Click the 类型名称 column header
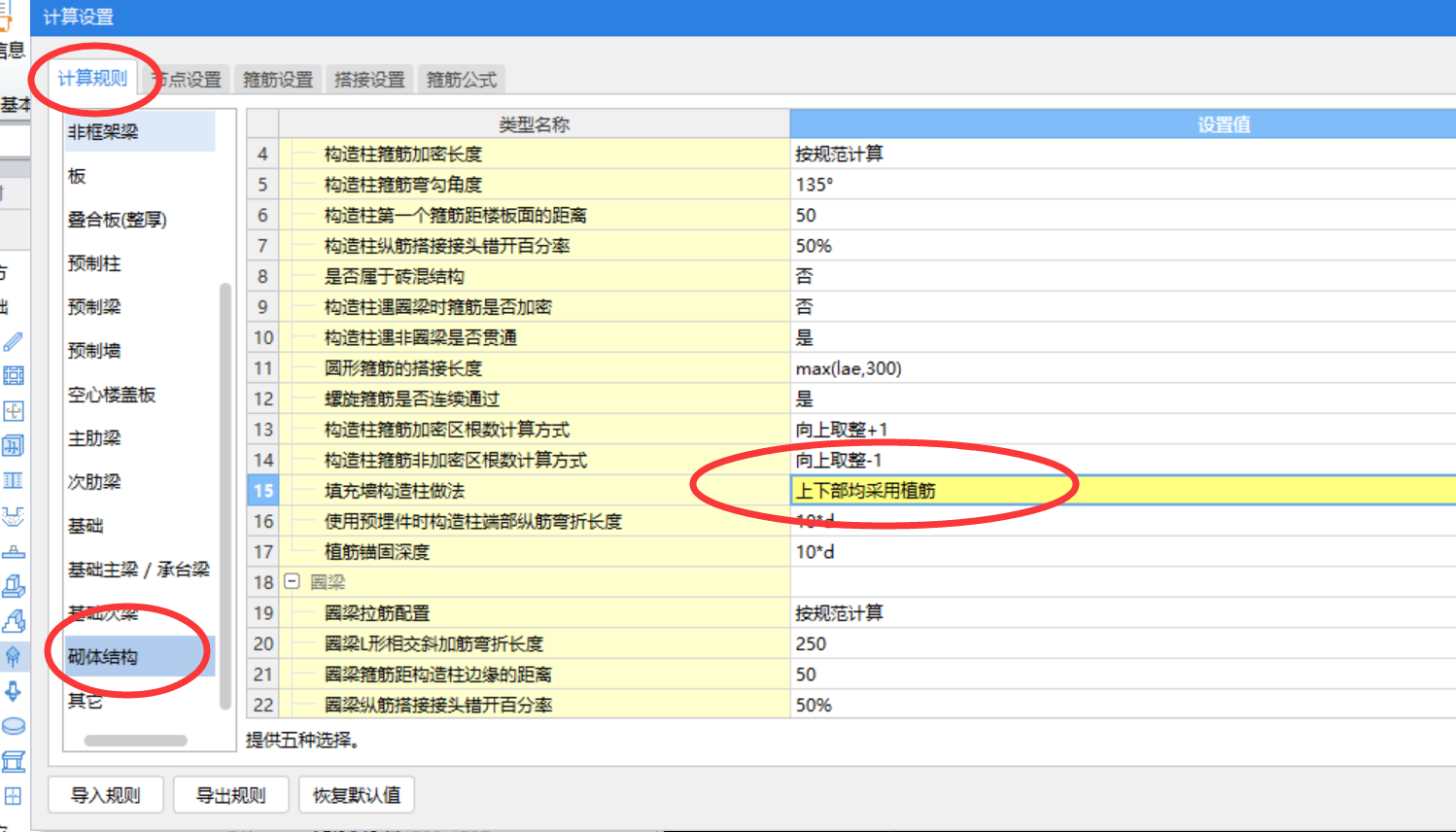The image size is (1456, 832). [535, 123]
